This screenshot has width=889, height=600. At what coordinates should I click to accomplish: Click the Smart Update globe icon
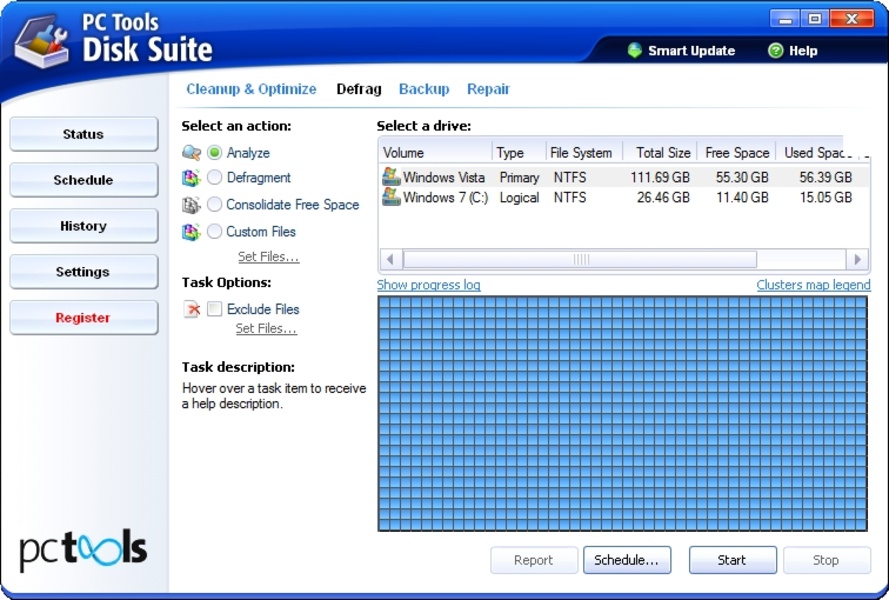[634, 51]
